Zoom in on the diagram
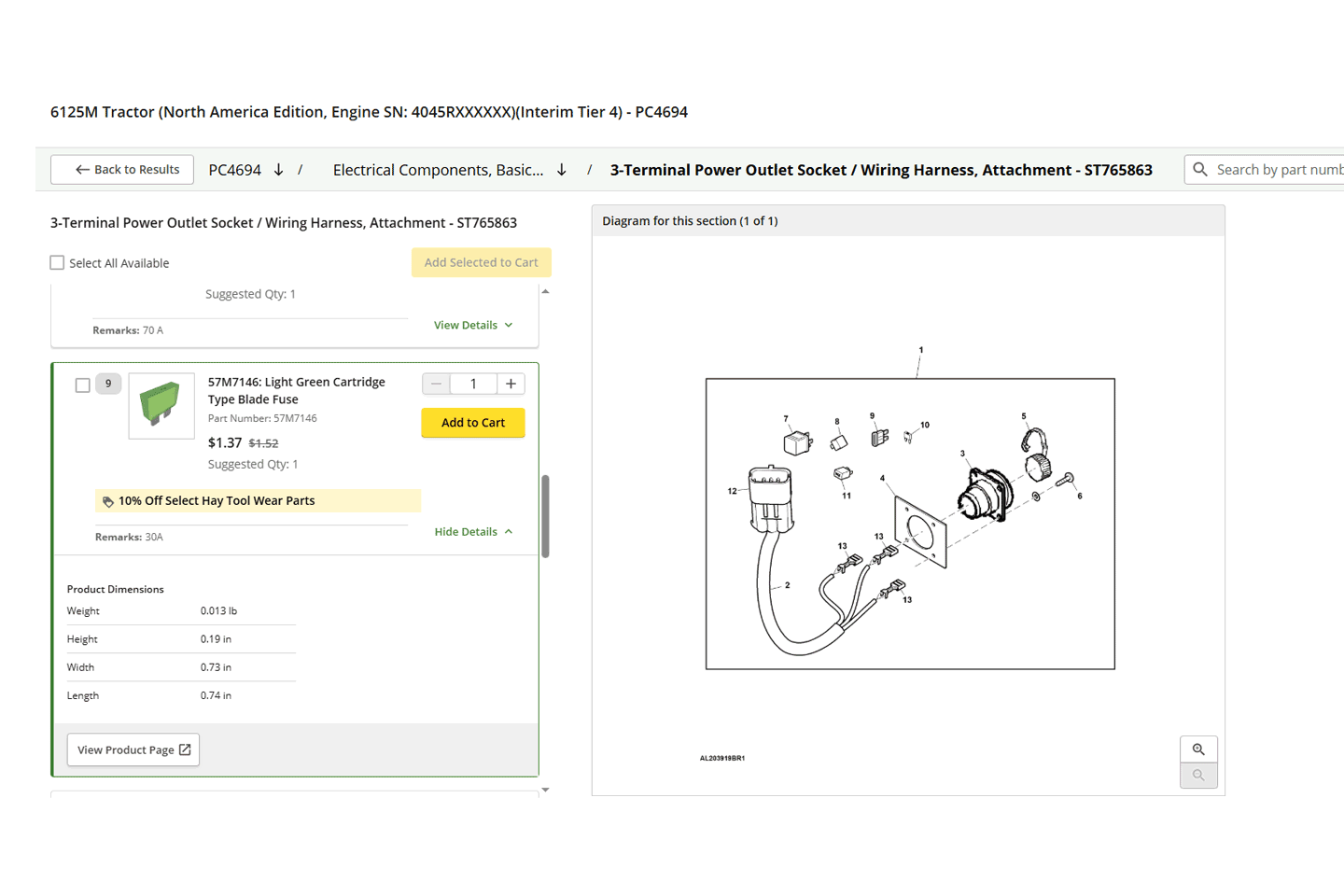Screen dimensions: 1344x896 (1198, 749)
